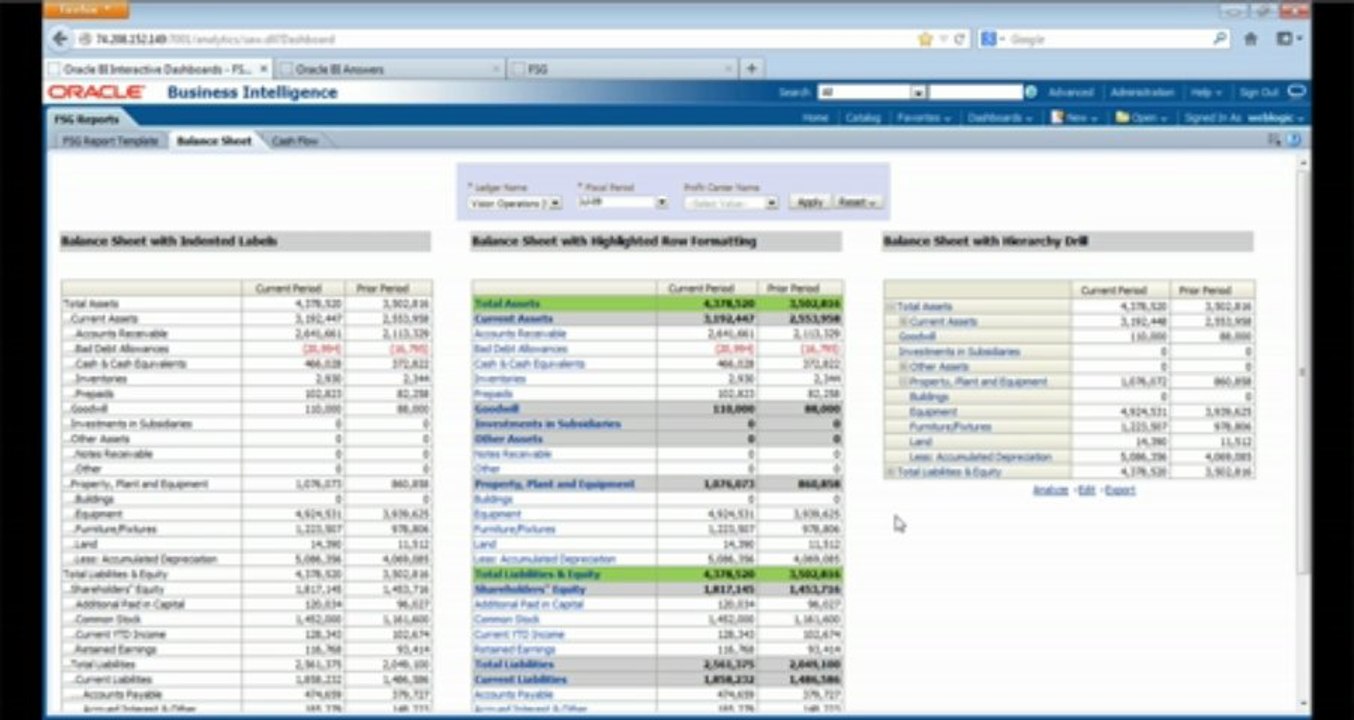Click the green Total Assets highlighted row
Screen dimensions: 1354x720
click(657, 303)
